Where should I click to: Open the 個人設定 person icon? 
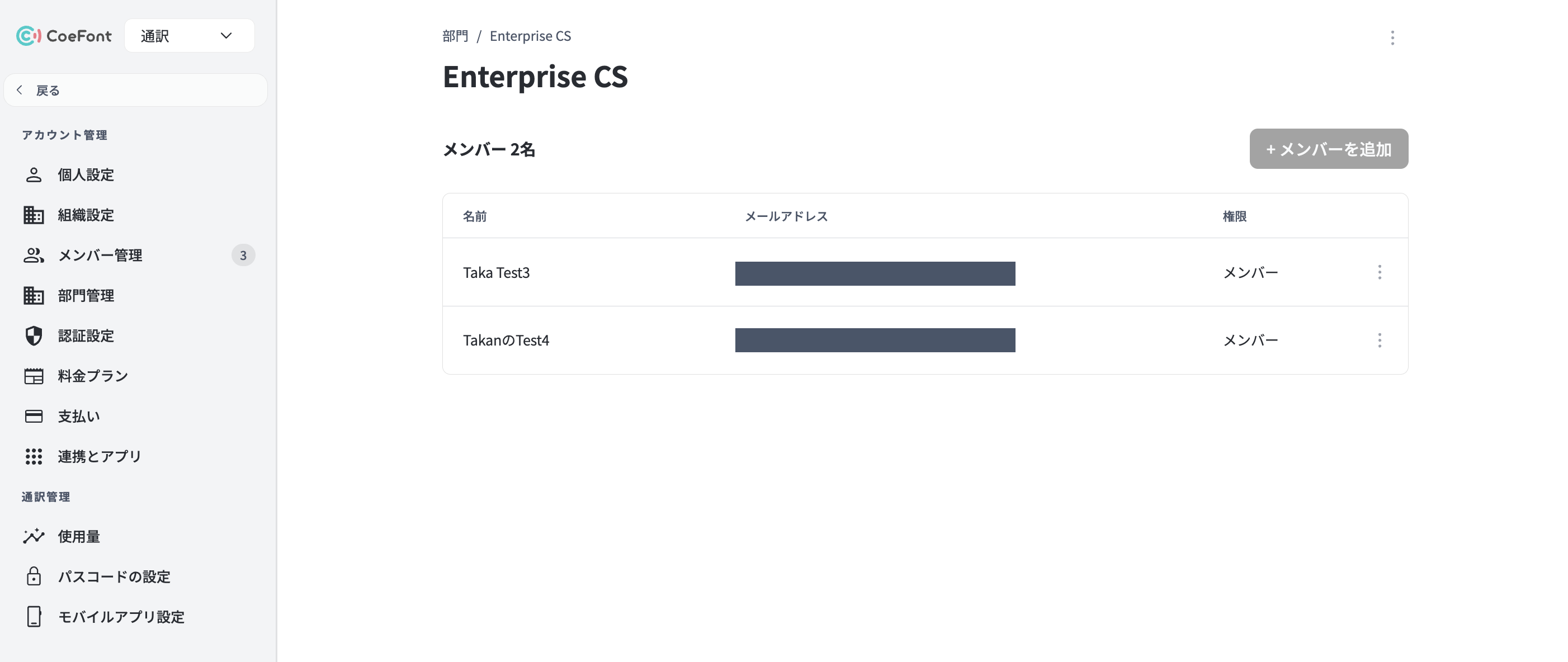(34, 175)
